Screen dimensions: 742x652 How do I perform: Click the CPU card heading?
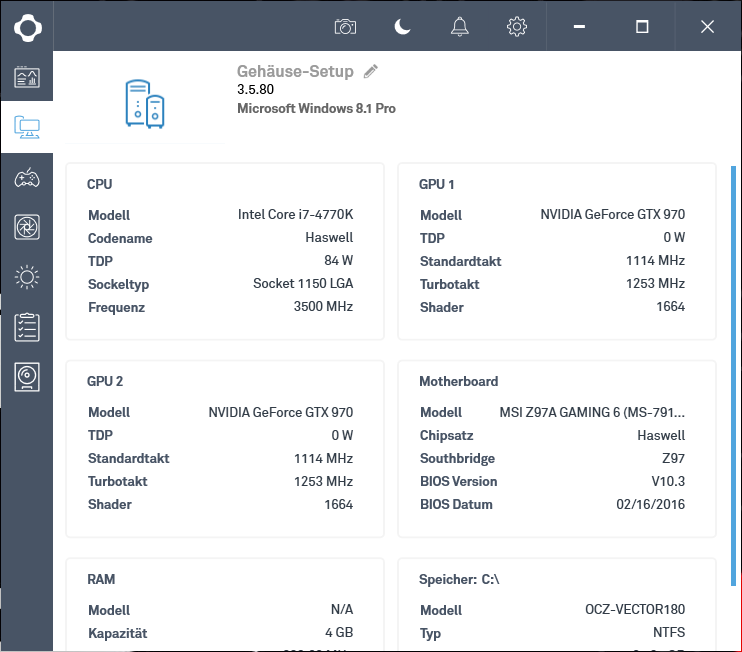pos(99,184)
